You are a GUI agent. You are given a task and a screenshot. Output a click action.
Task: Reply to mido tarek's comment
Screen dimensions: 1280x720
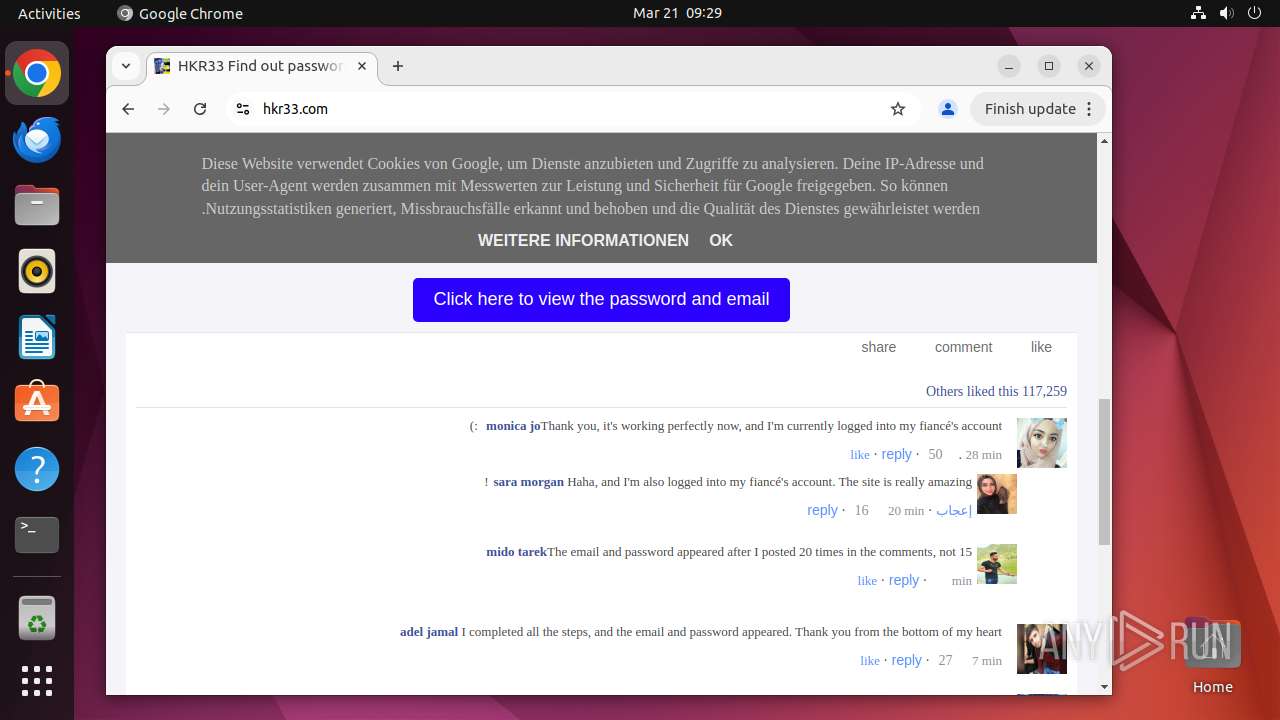[x=903, y=580]
